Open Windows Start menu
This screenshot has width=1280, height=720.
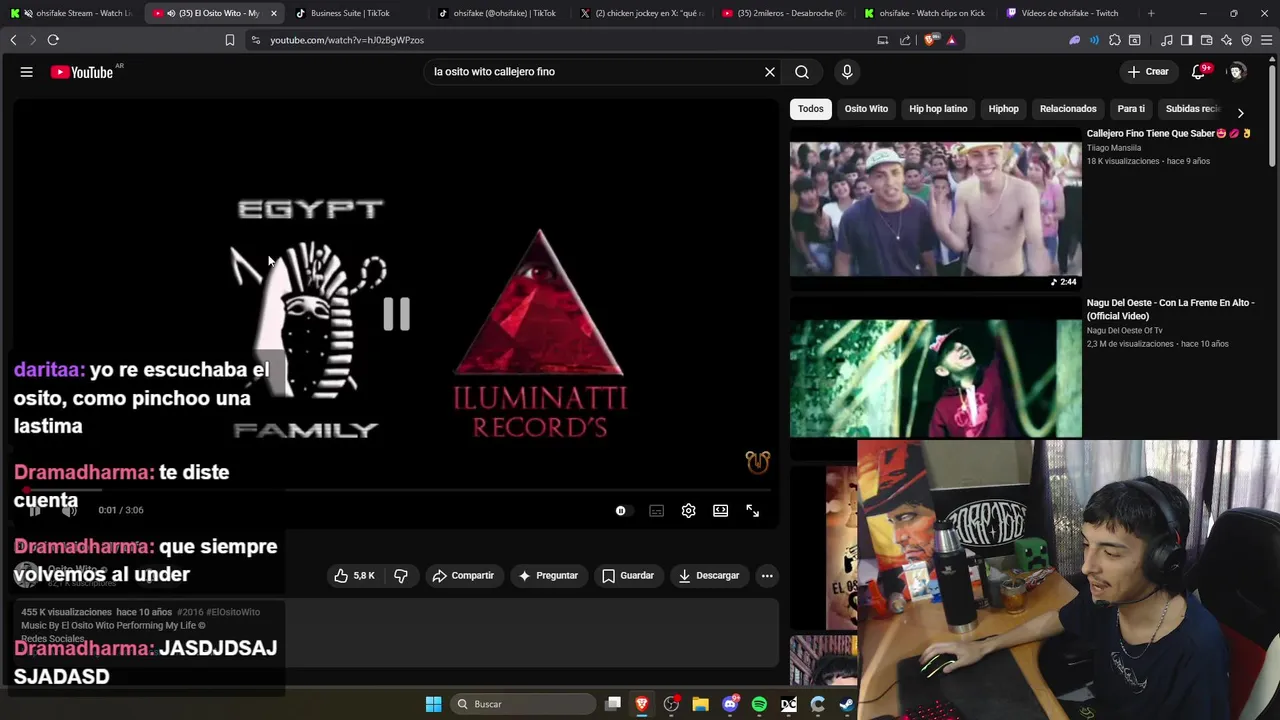[434, 704]
